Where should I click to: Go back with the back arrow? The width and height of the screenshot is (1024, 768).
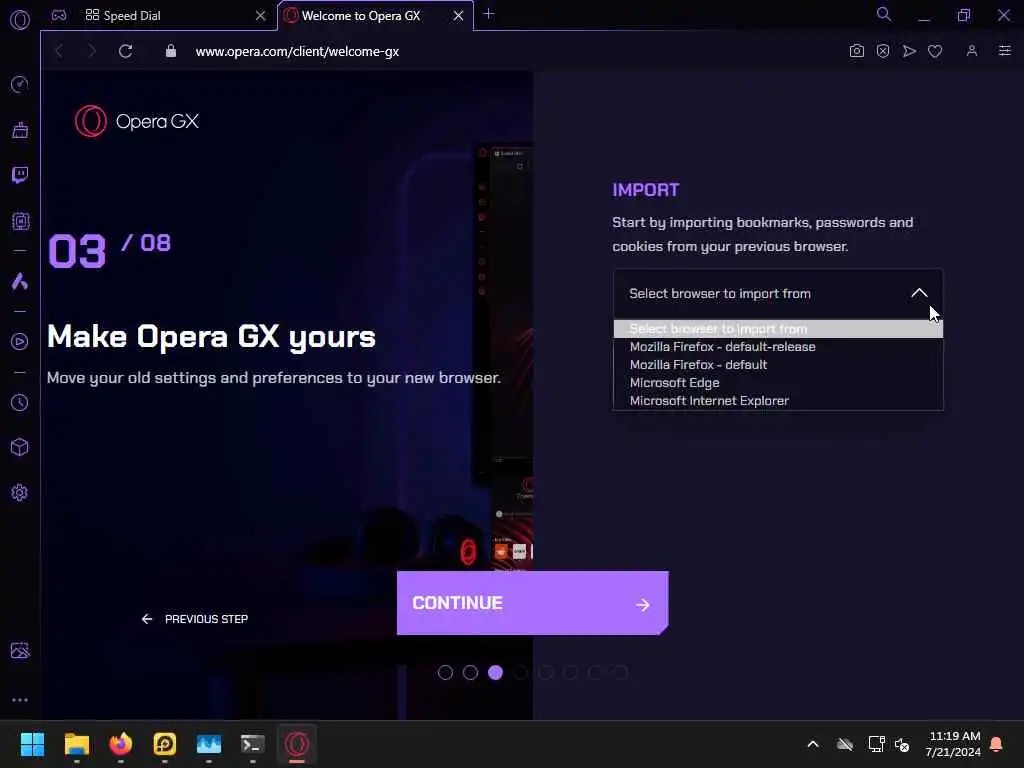[x=59, y=51]
